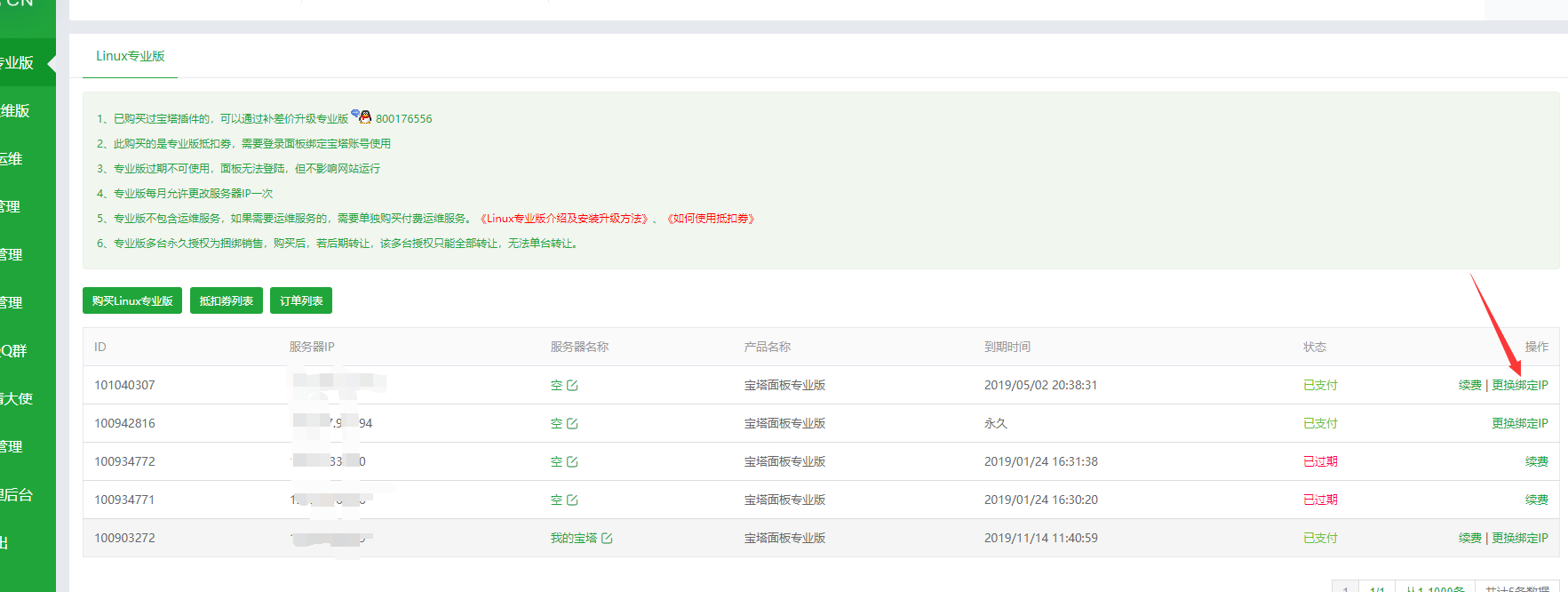Renew (续费) order 100903272
This screenshot has width=1568, height=592.
click(x=1470, y=539)
